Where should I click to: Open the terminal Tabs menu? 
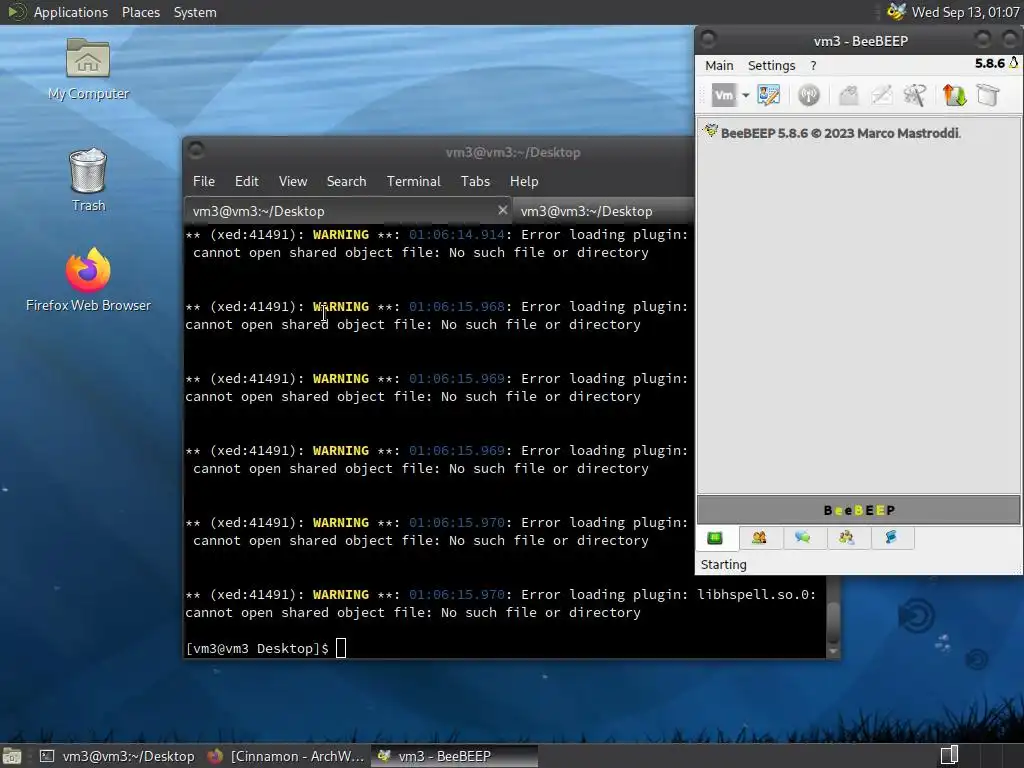(x=475, y=182)
